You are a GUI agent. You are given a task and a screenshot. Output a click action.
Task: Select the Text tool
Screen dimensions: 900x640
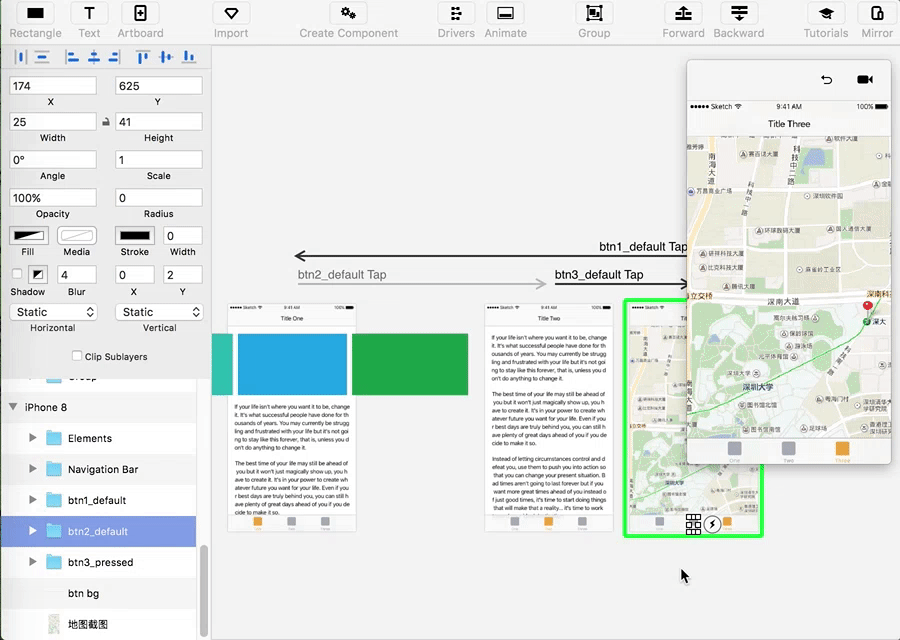tap(89, 14)
